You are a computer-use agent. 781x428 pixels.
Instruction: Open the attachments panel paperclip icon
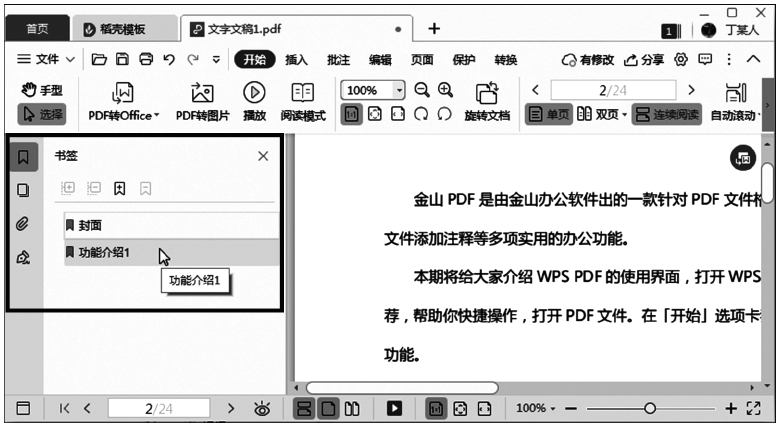coord(23,223)
